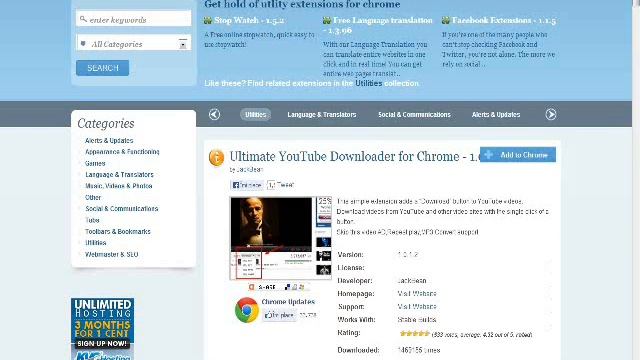Open Utilities category in sidebar
640x360 pixels.
pyautogui.click(x=96, y=243)
